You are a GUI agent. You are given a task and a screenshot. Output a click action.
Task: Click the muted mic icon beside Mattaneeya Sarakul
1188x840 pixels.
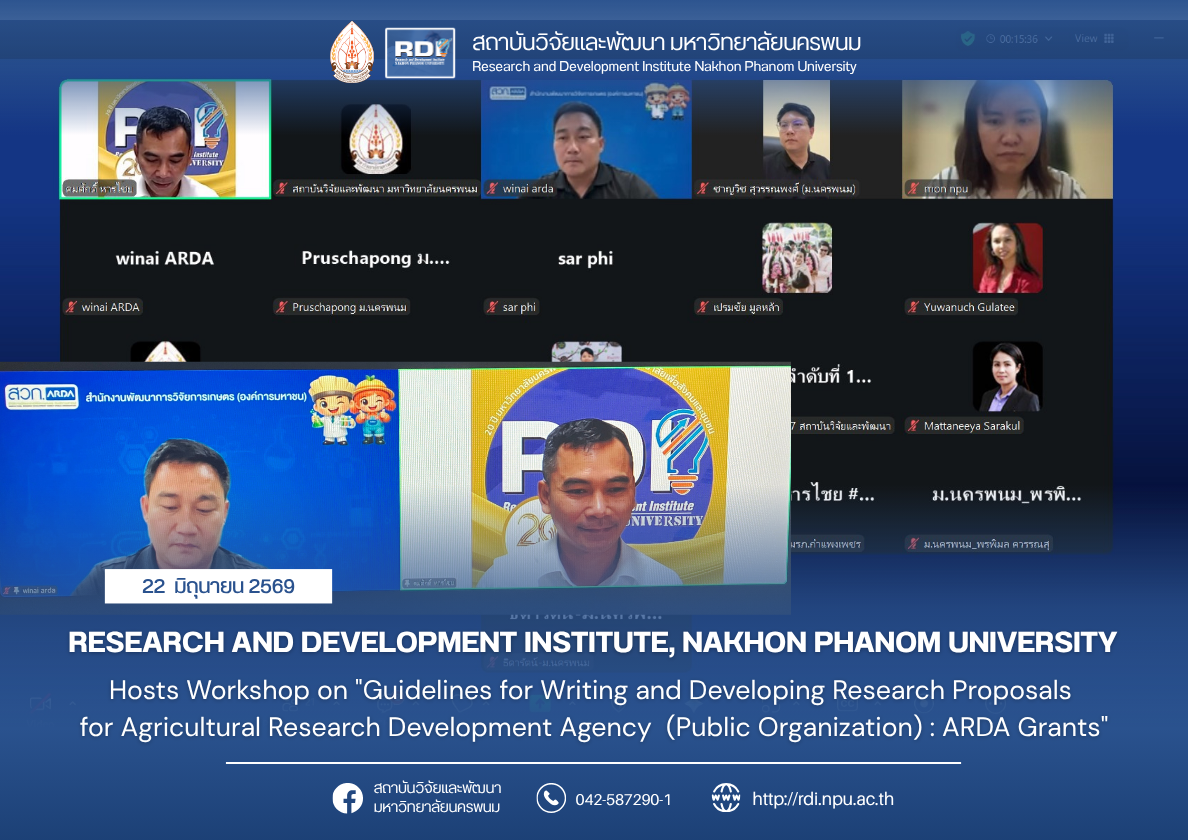[x=914, y=426]
